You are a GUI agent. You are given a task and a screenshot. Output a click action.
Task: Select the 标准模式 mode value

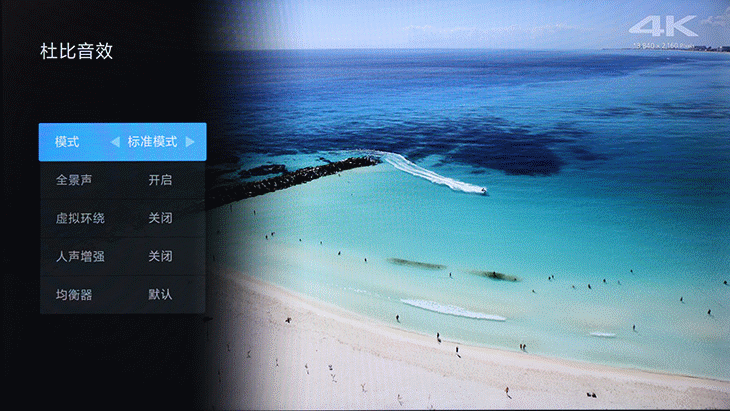point(152,142)
